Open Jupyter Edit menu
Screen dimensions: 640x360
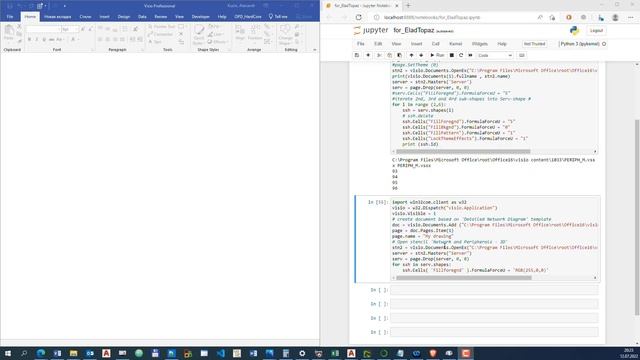point(378,44)
